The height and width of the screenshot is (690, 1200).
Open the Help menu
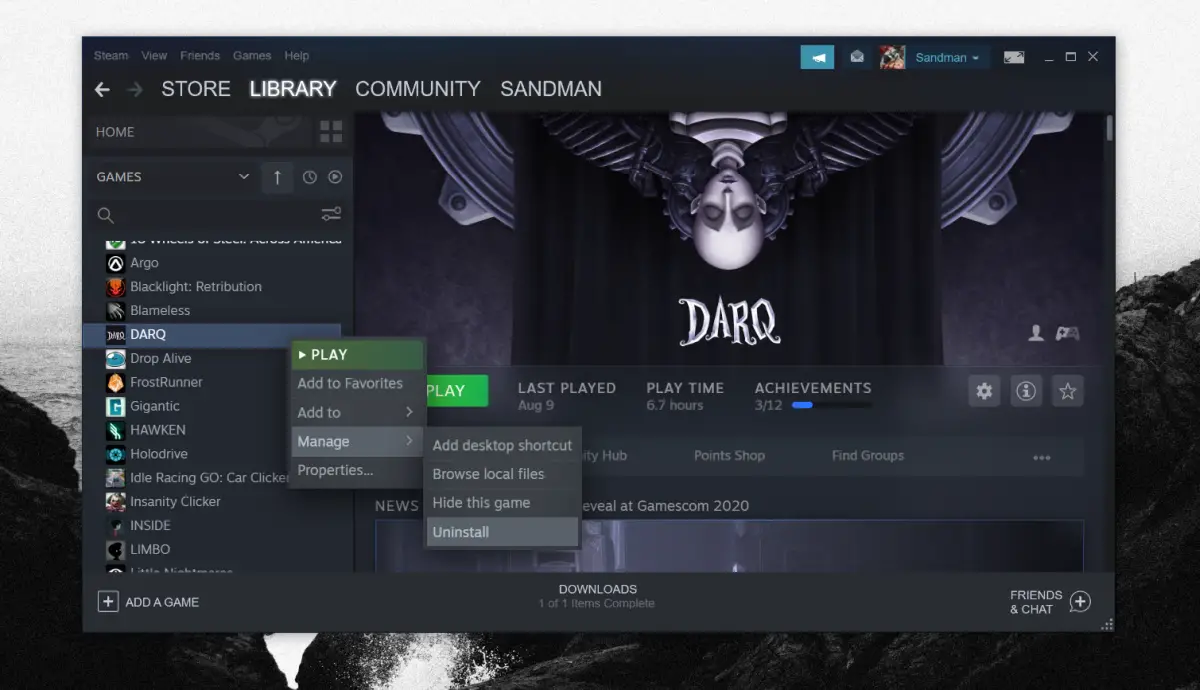[297, 56]
